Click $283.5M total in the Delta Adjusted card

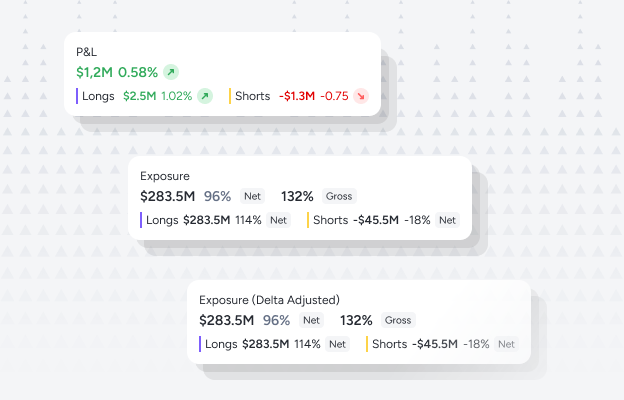(x=226, y=320)
